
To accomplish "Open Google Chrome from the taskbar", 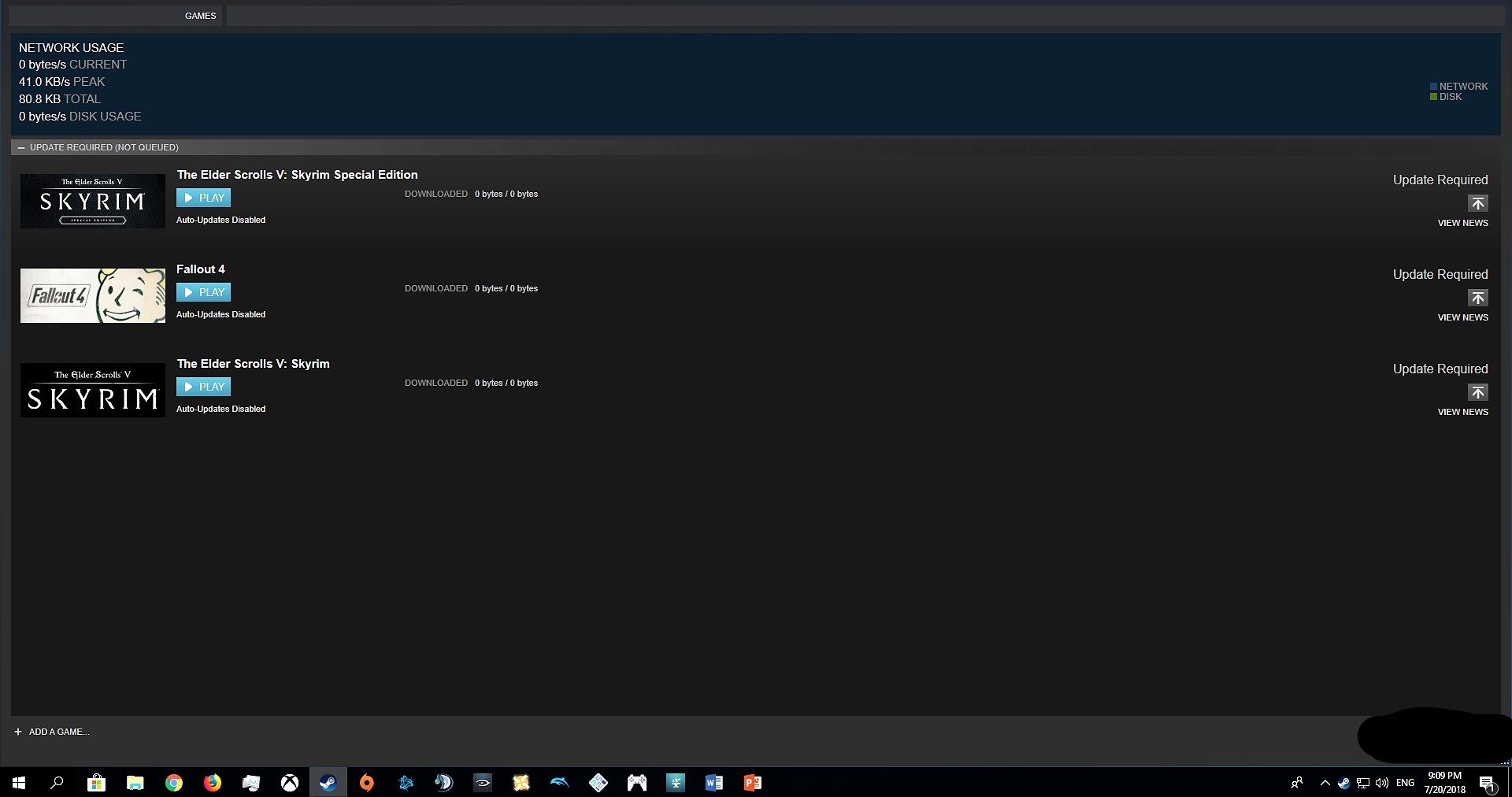I will coord(174,783).
